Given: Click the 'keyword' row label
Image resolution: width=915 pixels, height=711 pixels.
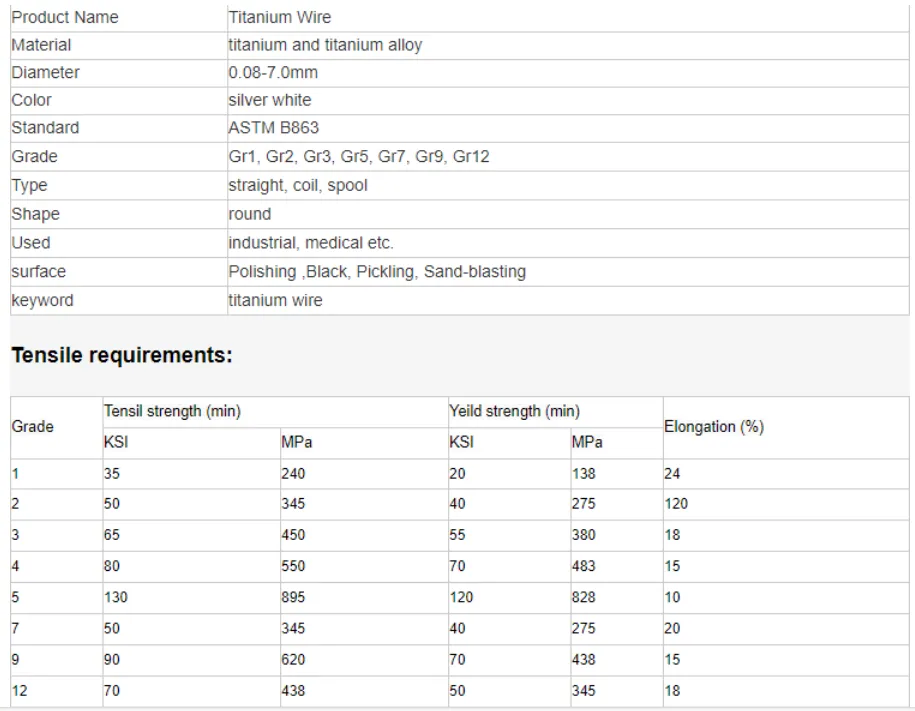Looking at the screenshot, I should [x=42, y=300].
